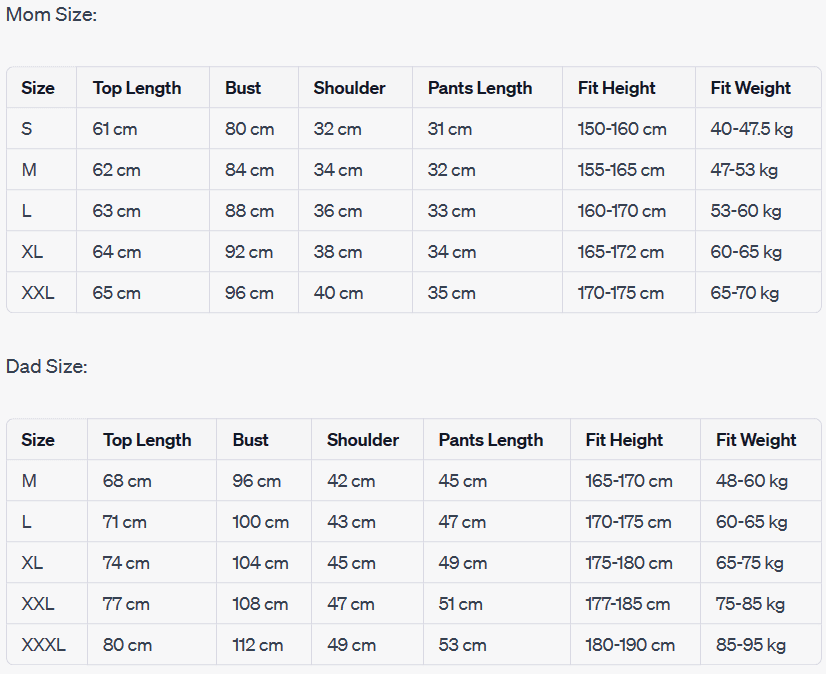Image resolution: width=826 pixels, height=674 pixels.
Task: Click Mom table Fit Weight header
Action: tap(750, 88)
